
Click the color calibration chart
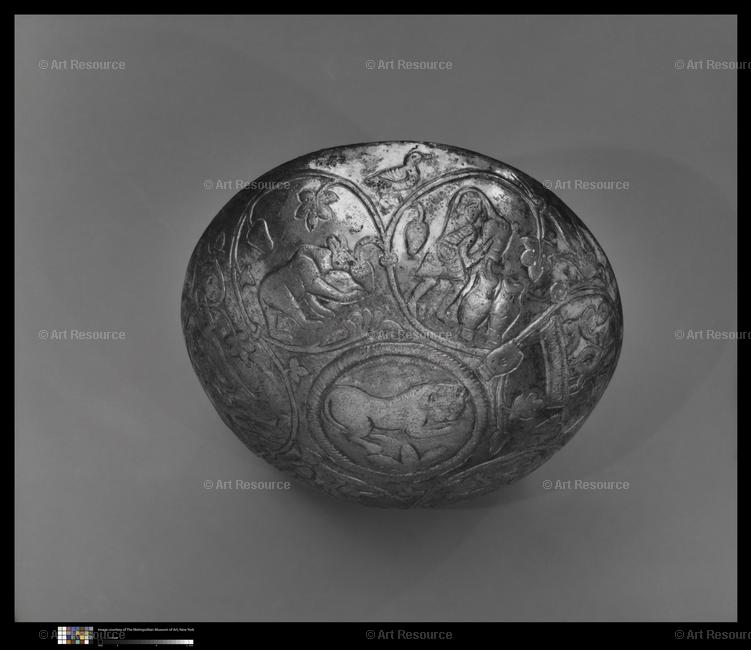pyautogui.click(x=75, y=635)
